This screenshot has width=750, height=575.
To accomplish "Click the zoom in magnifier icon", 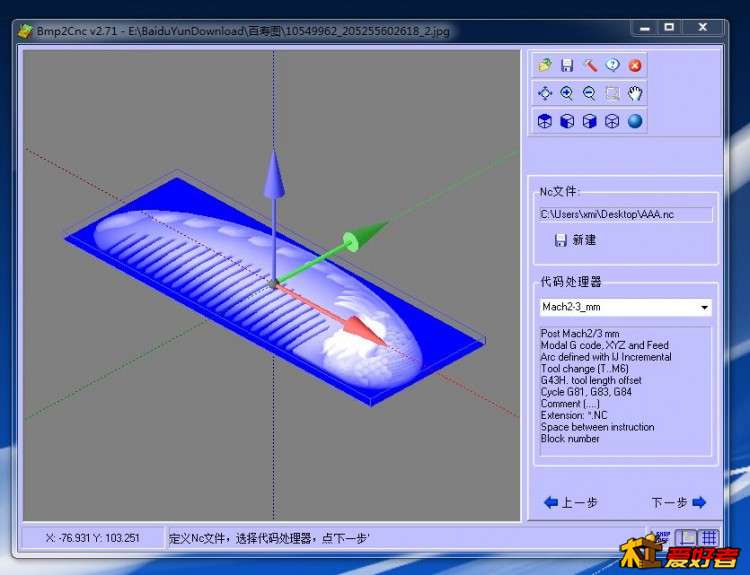I will point(567,93).
